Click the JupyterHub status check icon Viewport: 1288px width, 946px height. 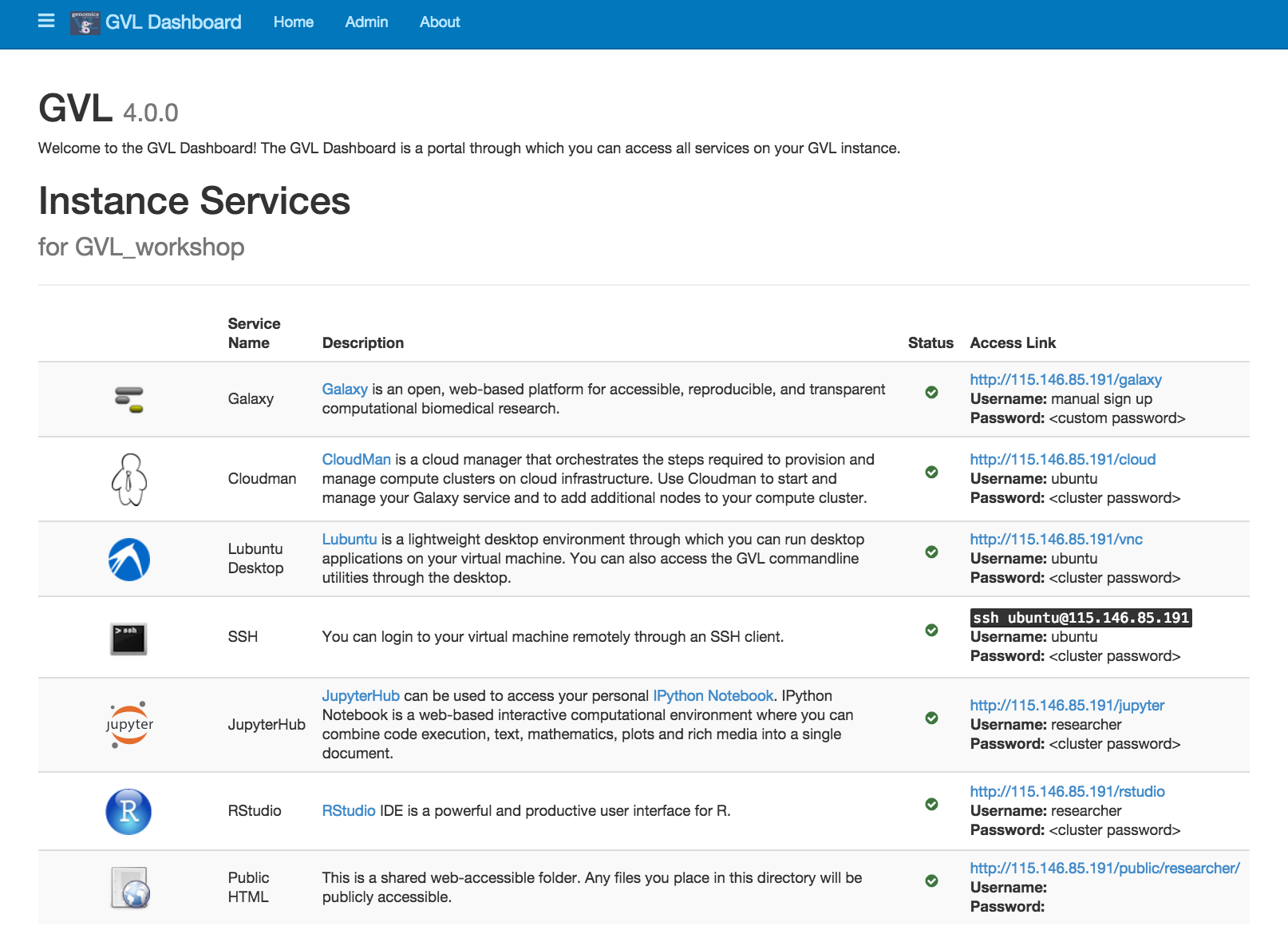(x=931, y=718)
